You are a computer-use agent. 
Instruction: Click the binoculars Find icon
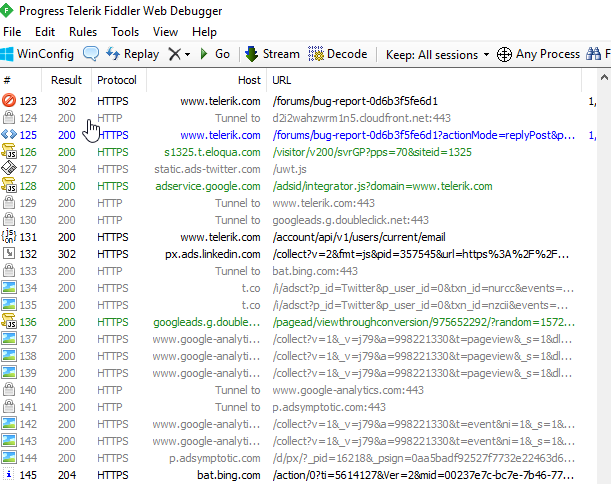(602, 54)
